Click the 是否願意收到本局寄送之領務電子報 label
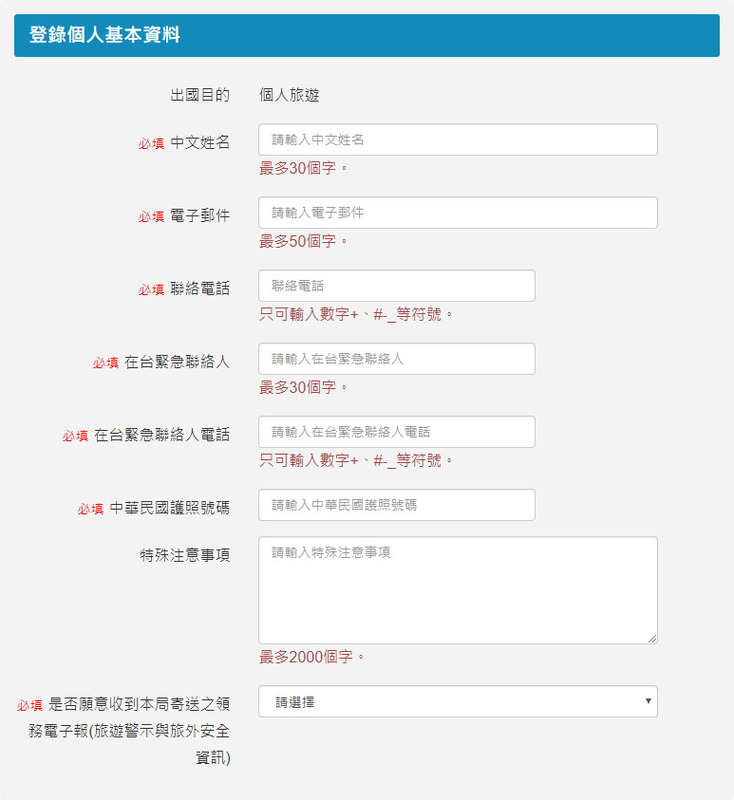 (129, 731)
